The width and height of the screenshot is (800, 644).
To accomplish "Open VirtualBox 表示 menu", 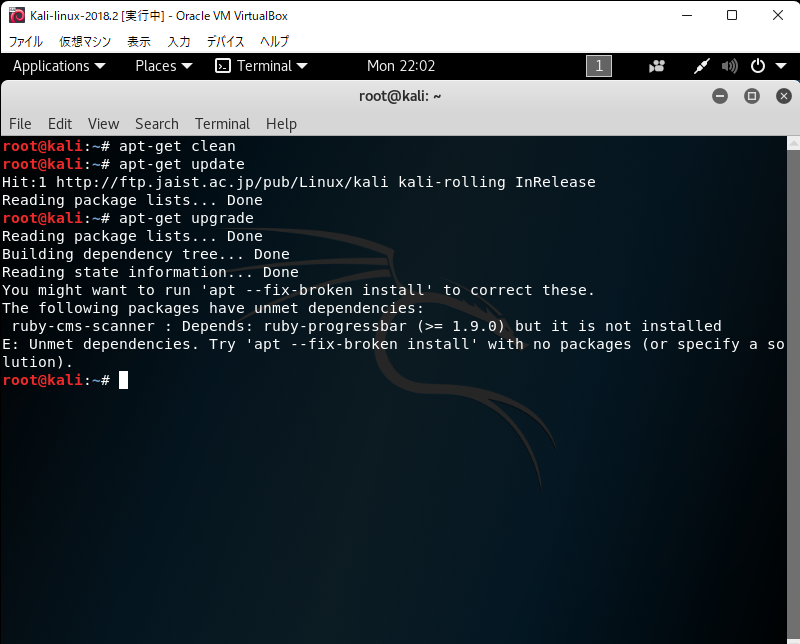I will [x=139, y=41].
